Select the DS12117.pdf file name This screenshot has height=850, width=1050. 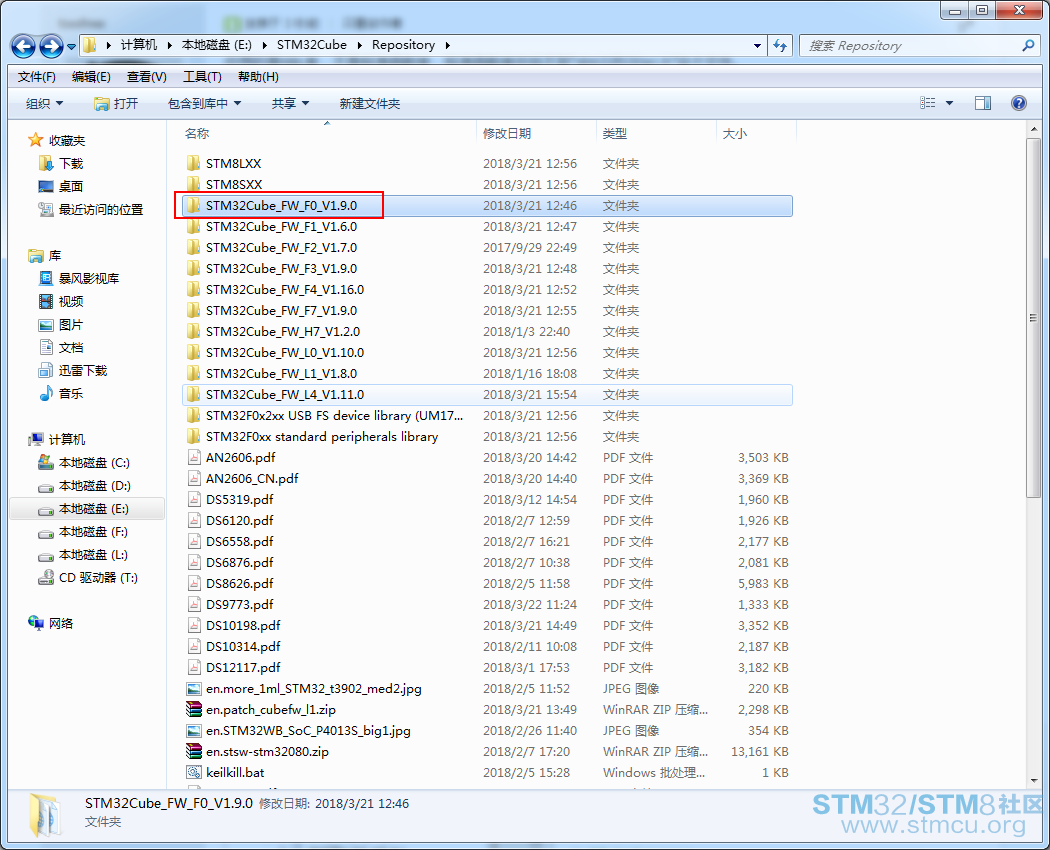coord(243,668)
